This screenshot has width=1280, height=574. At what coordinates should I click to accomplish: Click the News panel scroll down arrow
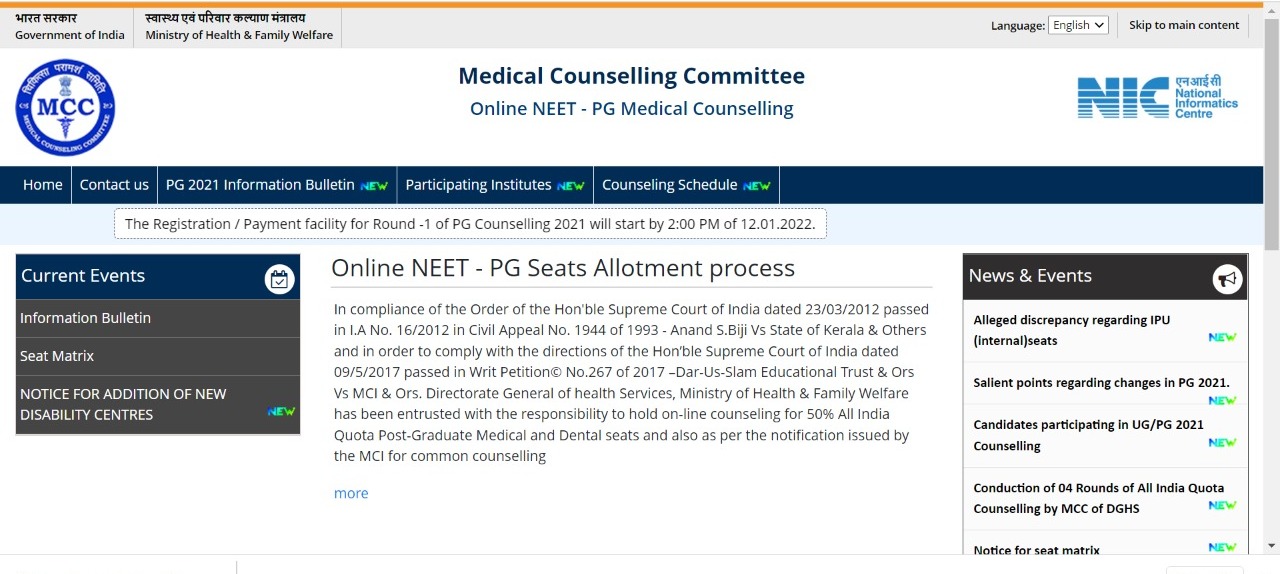point(1271,545)
